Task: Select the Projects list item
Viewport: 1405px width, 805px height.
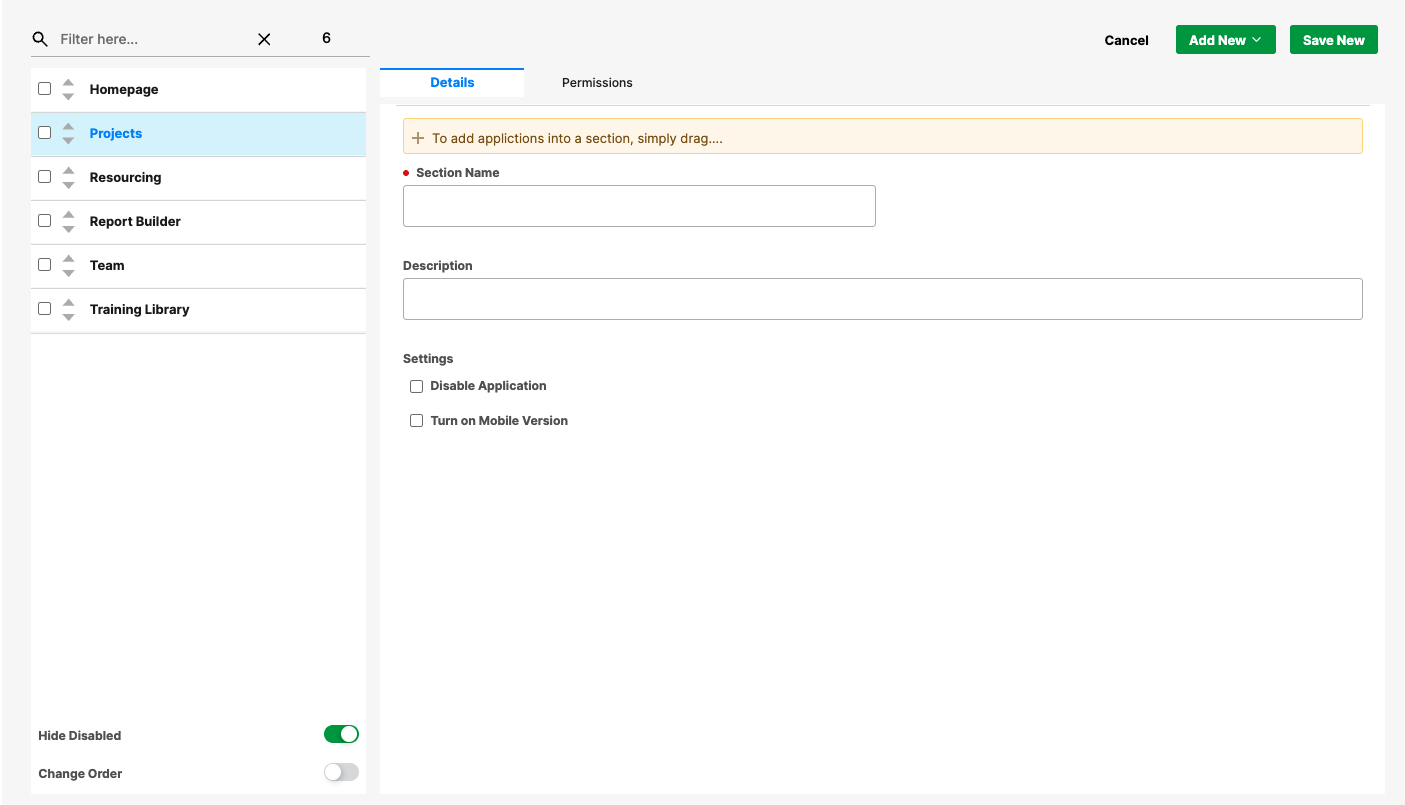Action: click(x=198, y=133)
